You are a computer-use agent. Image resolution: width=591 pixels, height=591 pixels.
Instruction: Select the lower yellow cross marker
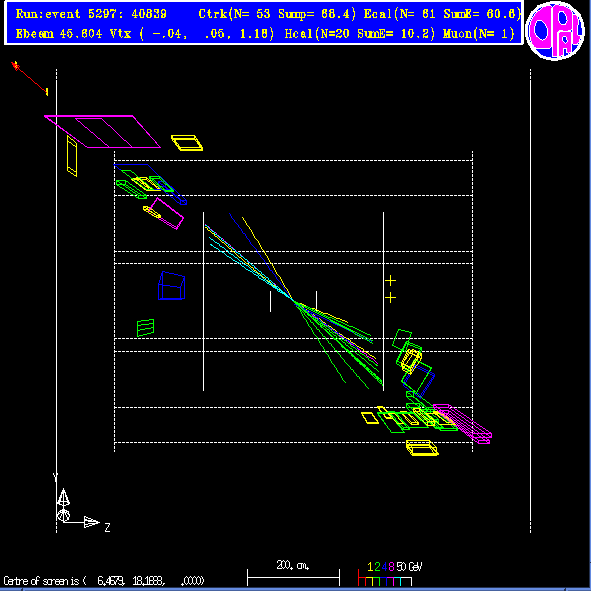390,298
